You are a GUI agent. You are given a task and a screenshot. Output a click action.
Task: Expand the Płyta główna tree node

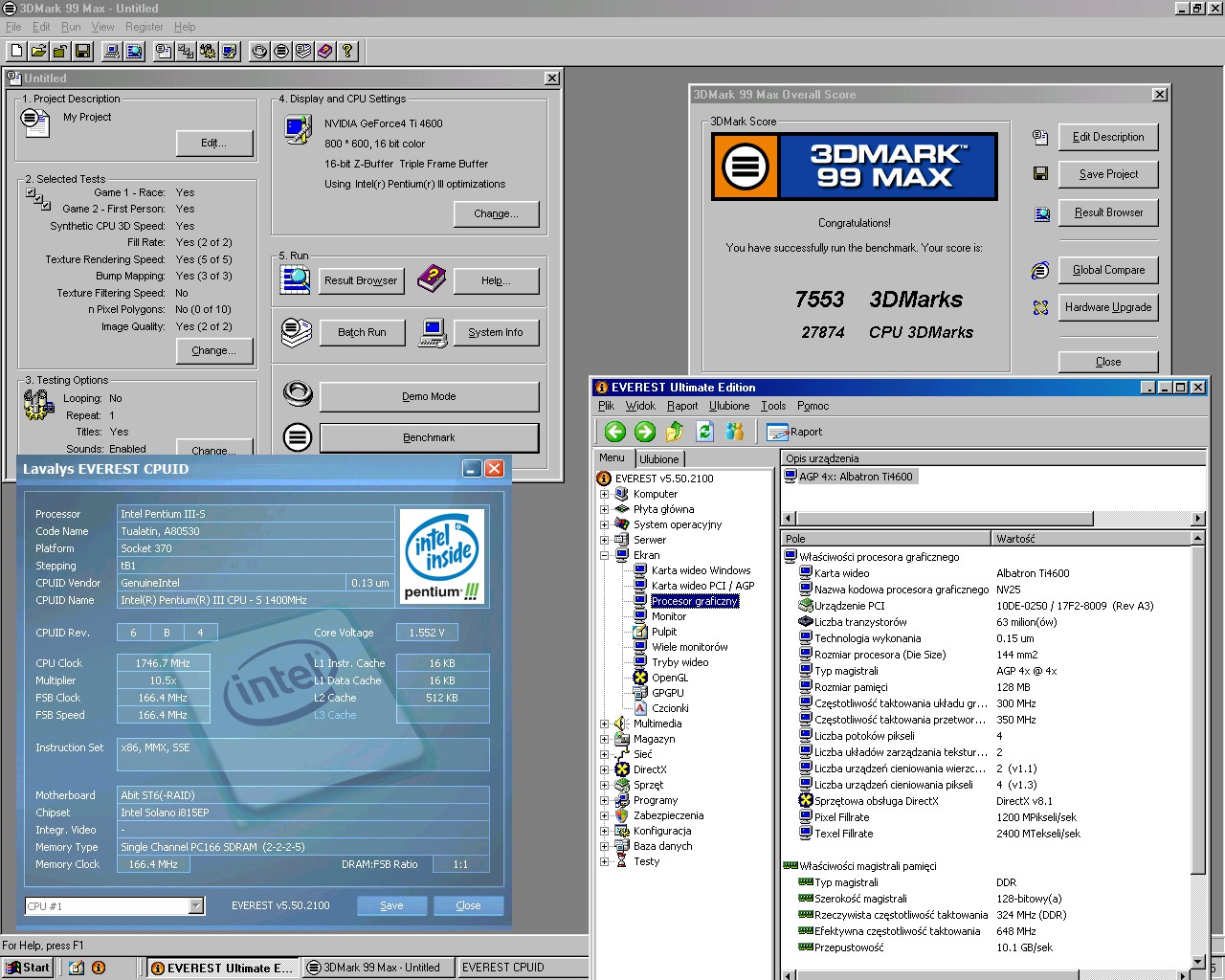tap(604, 510)
